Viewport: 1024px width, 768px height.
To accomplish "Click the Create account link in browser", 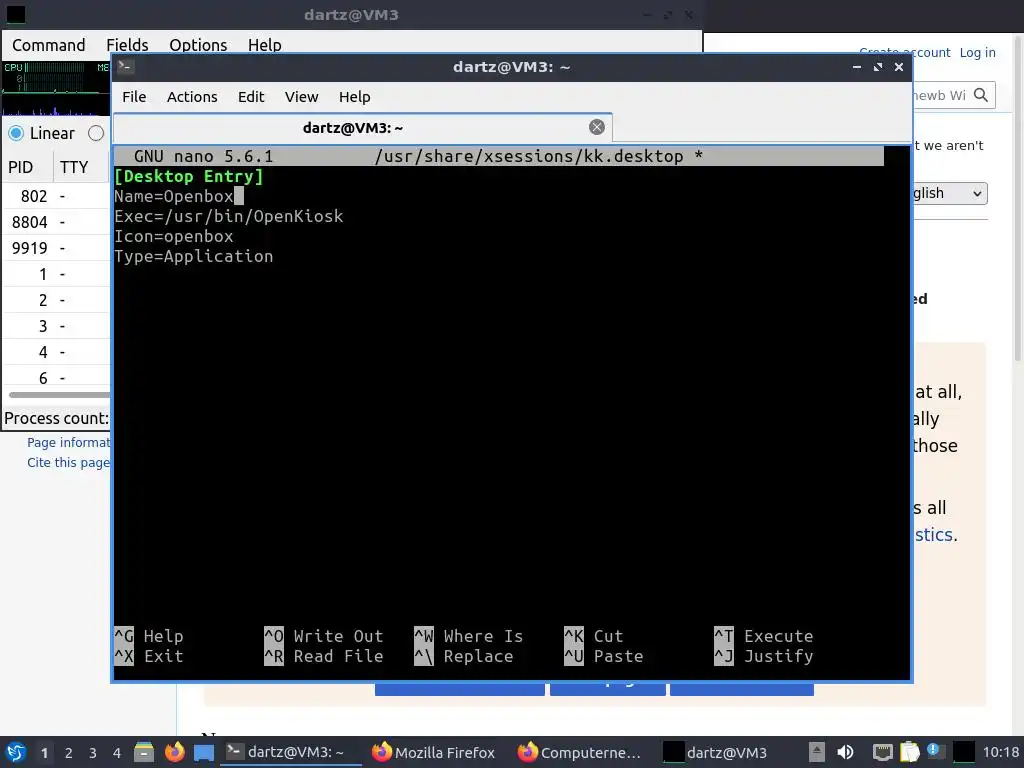I will (904, 52).
